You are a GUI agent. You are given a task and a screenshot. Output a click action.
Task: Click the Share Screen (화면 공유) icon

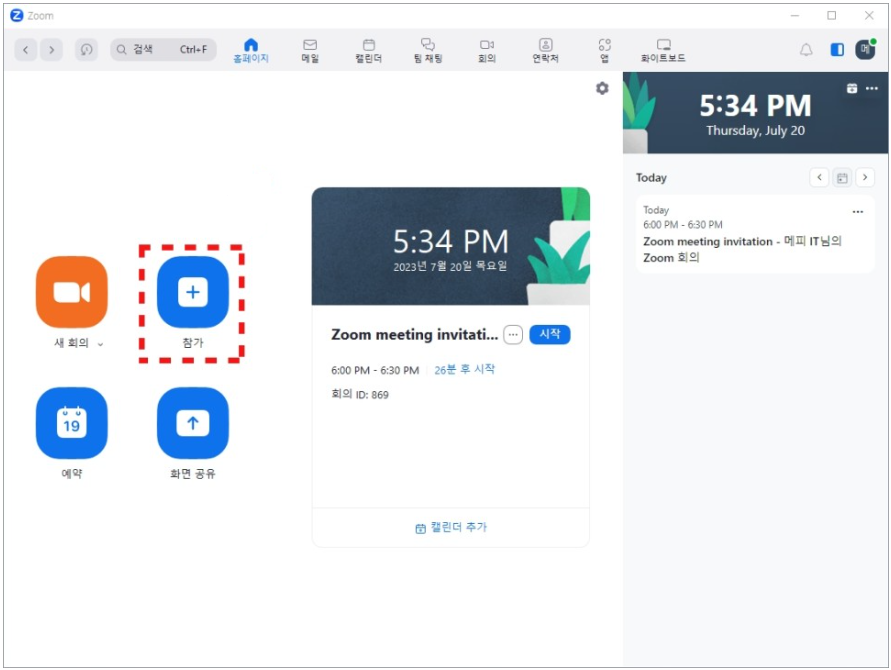193,423
